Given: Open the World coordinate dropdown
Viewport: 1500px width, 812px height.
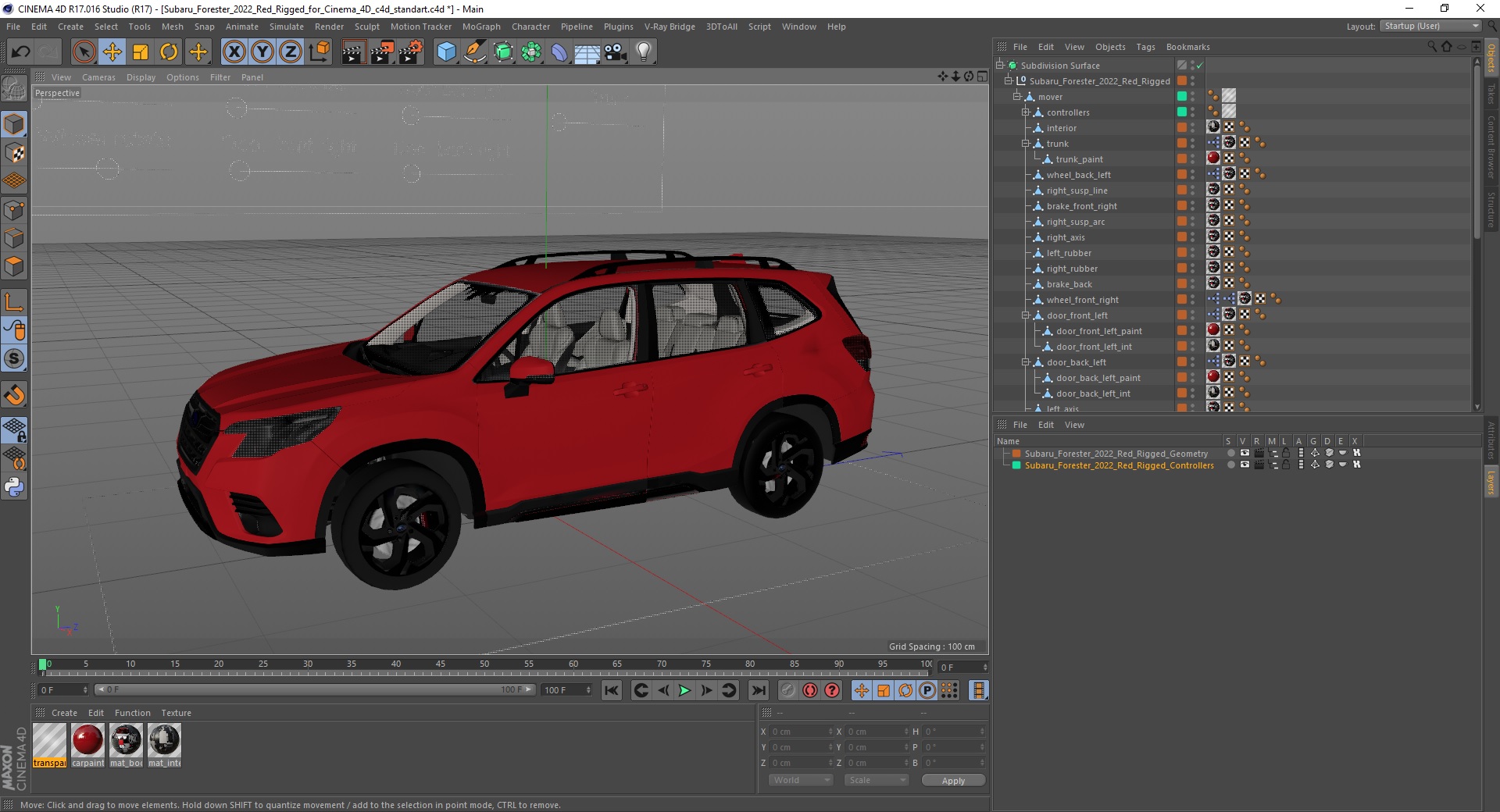Looking at the screenshot, I should (x=801, y=780).
